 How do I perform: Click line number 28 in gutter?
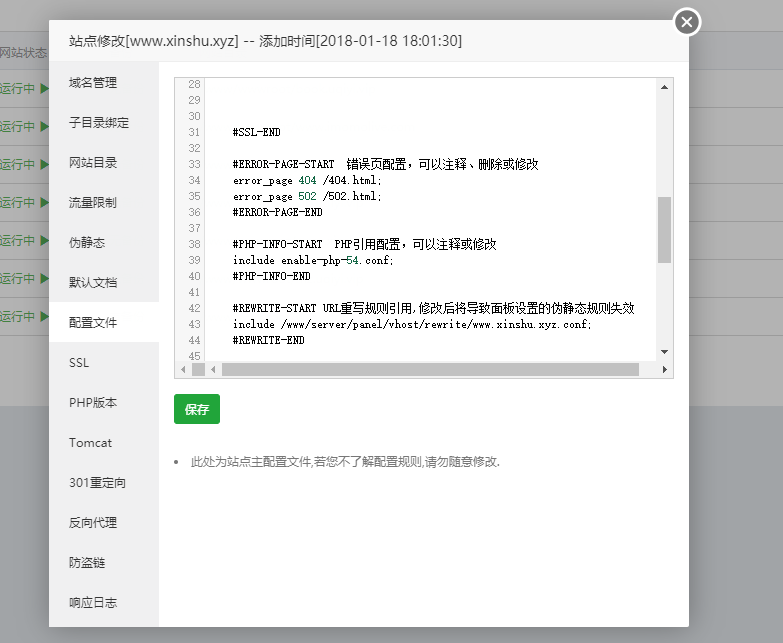[x=194, y=84]
